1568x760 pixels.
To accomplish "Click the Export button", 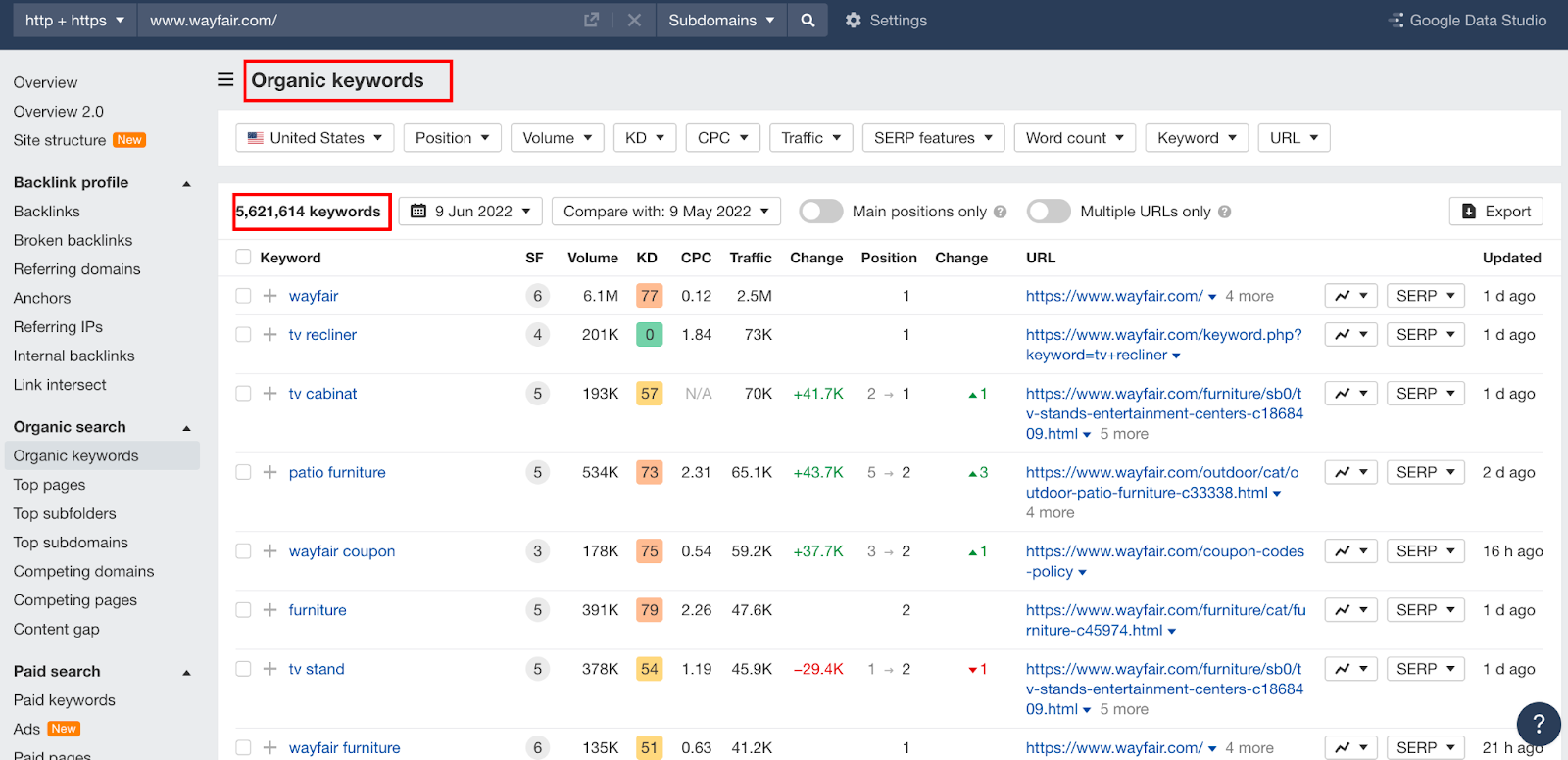I will coord(1496,212).
